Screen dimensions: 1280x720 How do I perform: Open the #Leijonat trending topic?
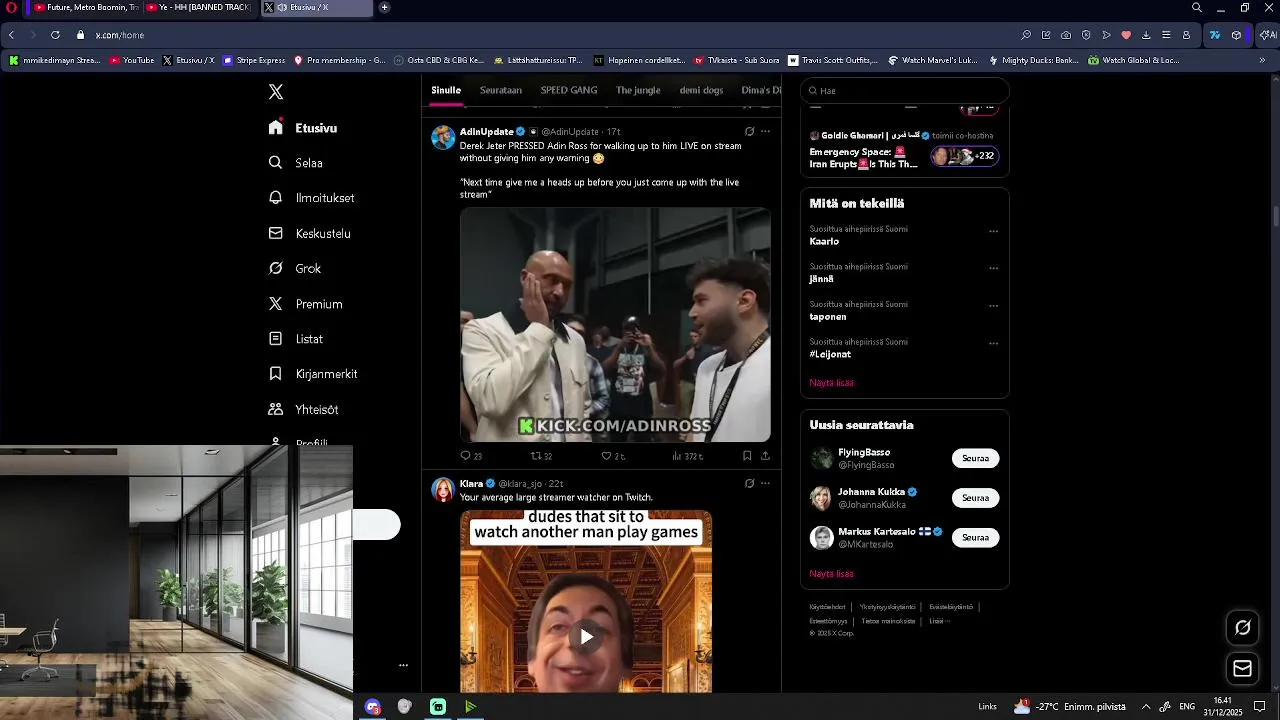click(829, 354)
